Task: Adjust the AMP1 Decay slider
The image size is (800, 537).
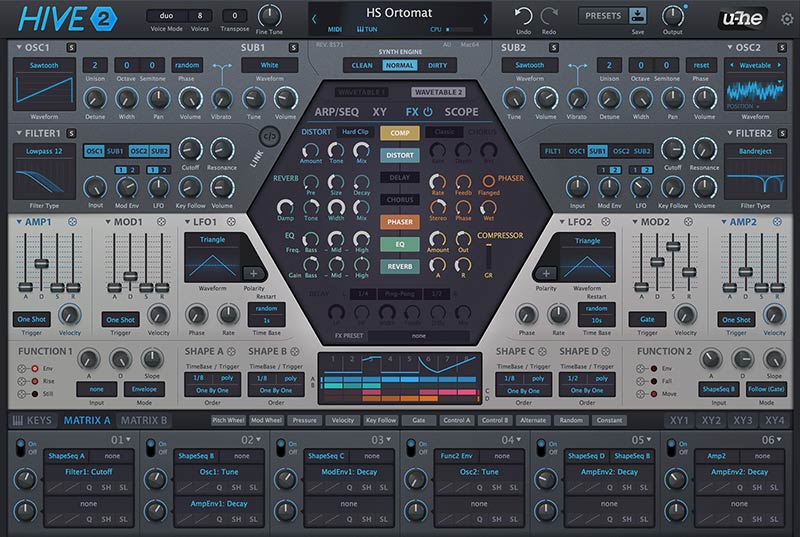Action: click(x=41, y=264)
